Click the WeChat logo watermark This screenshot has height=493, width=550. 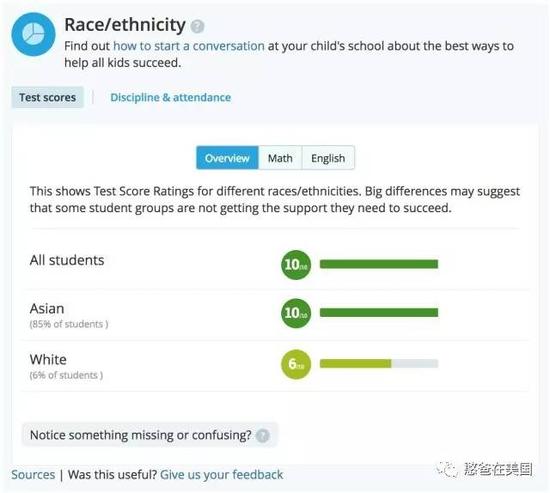click(447, 469)
